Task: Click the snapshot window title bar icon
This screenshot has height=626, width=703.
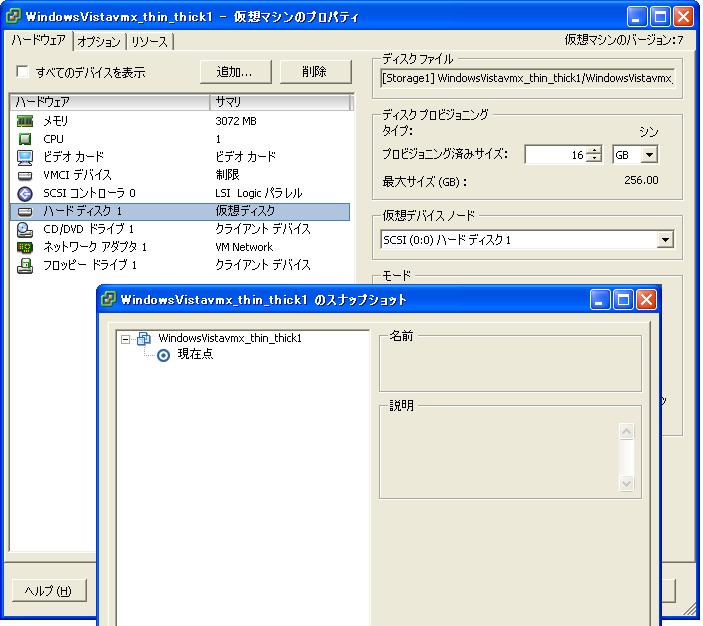Action: (x=108, y=299)
